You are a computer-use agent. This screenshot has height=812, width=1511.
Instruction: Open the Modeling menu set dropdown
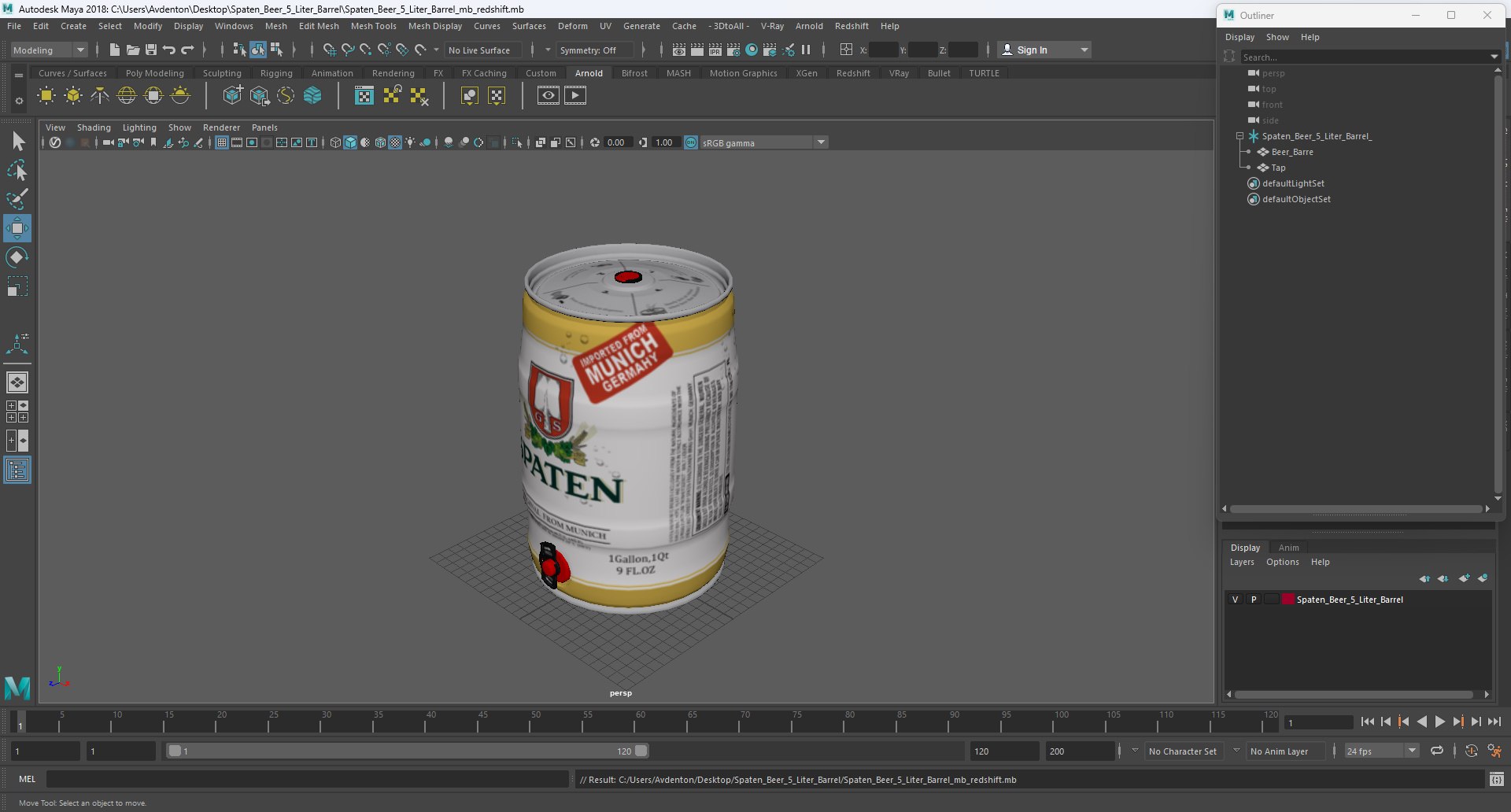pos(49,50)
